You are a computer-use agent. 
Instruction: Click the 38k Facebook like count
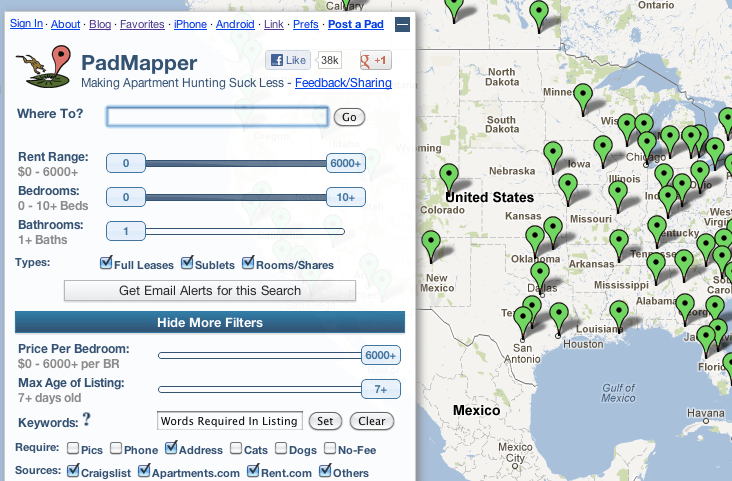pos(330,60)
